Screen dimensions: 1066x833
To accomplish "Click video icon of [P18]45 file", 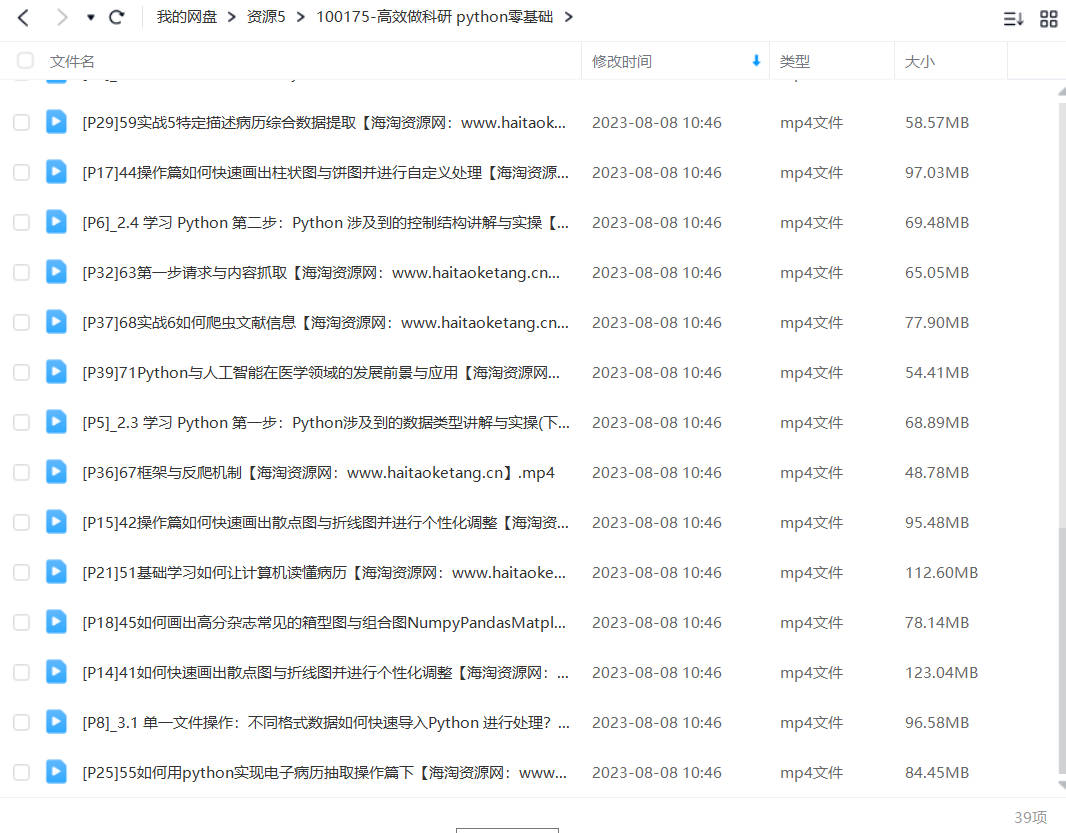I will [x=56, y=622].
